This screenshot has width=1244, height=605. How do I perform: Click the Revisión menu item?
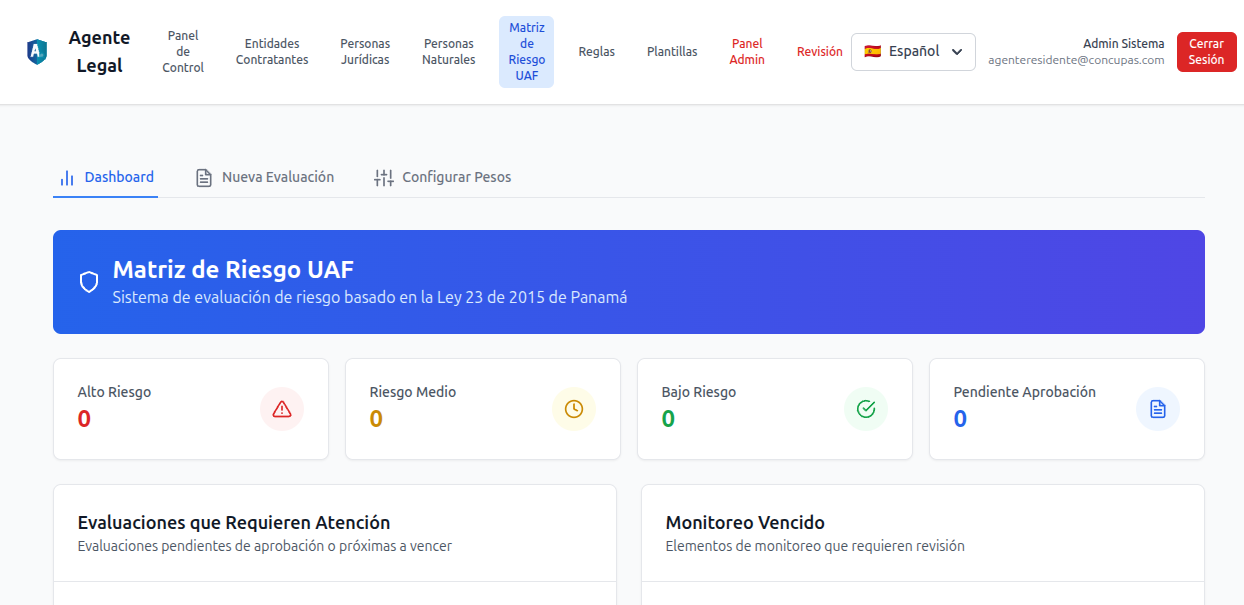[x=819, y=51]
